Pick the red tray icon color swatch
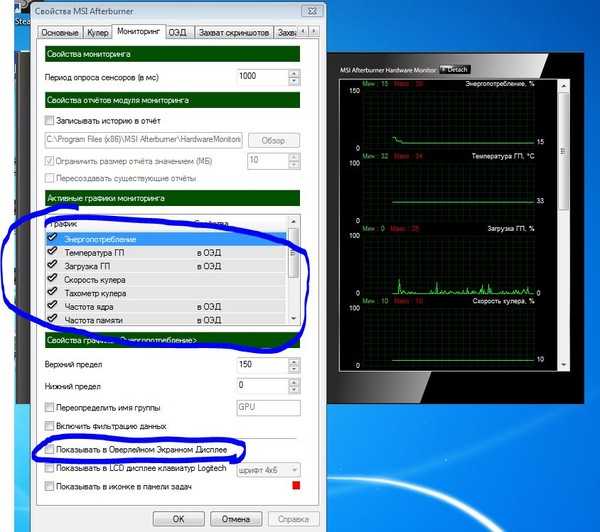The height and width of the screenshot is (532, 600). point(296,486)
